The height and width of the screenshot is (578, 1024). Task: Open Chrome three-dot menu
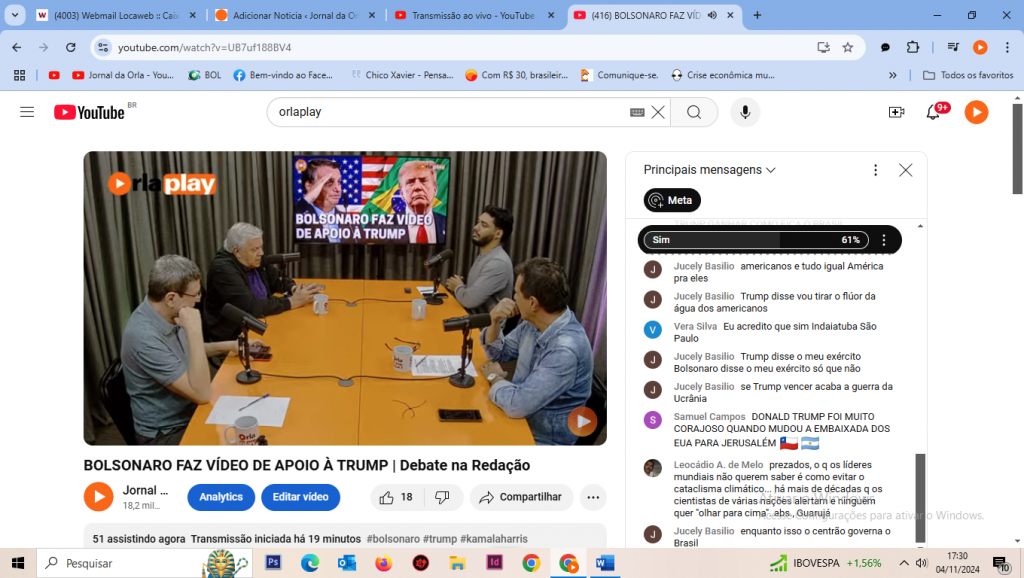(1007, 48)
